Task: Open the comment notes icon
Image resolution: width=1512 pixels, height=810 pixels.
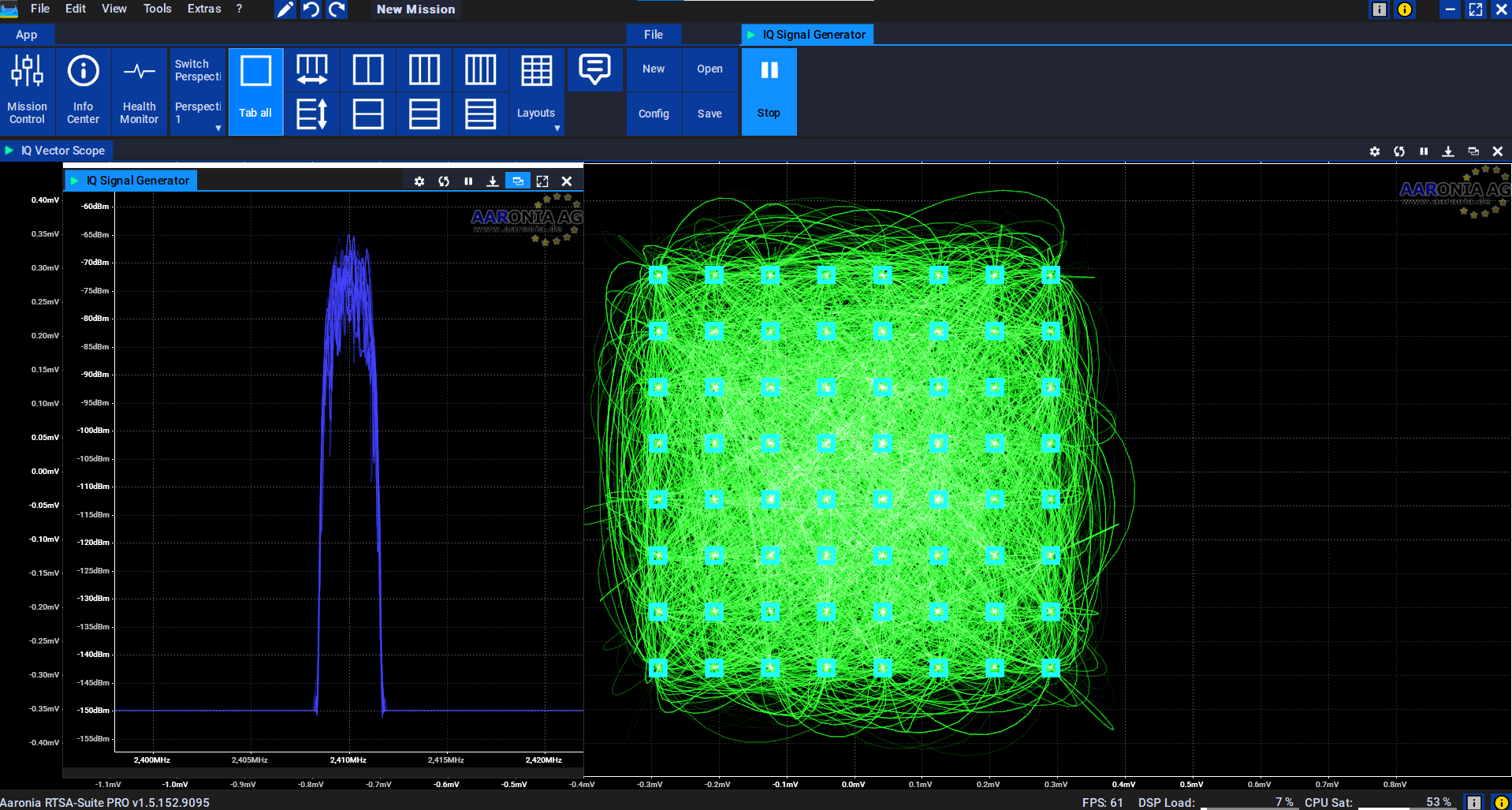Action: (594, 70)
